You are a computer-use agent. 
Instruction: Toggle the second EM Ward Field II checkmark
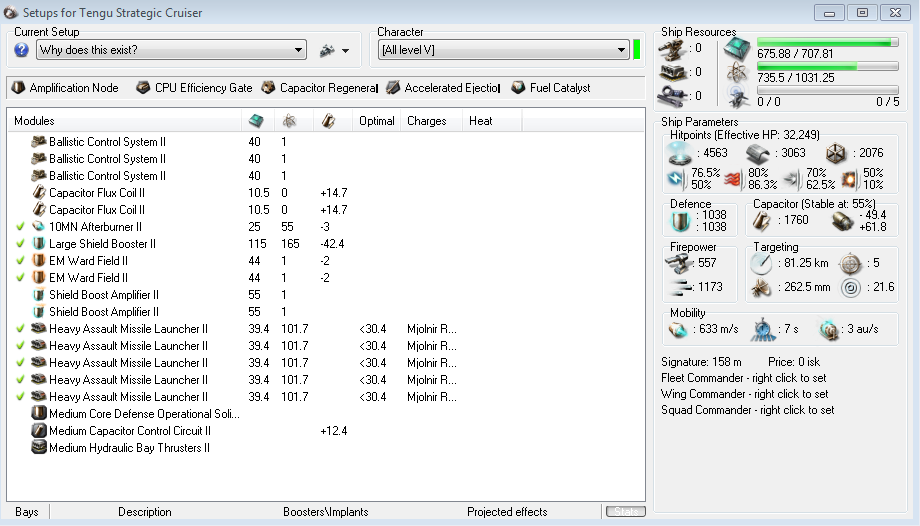(21, 278)
